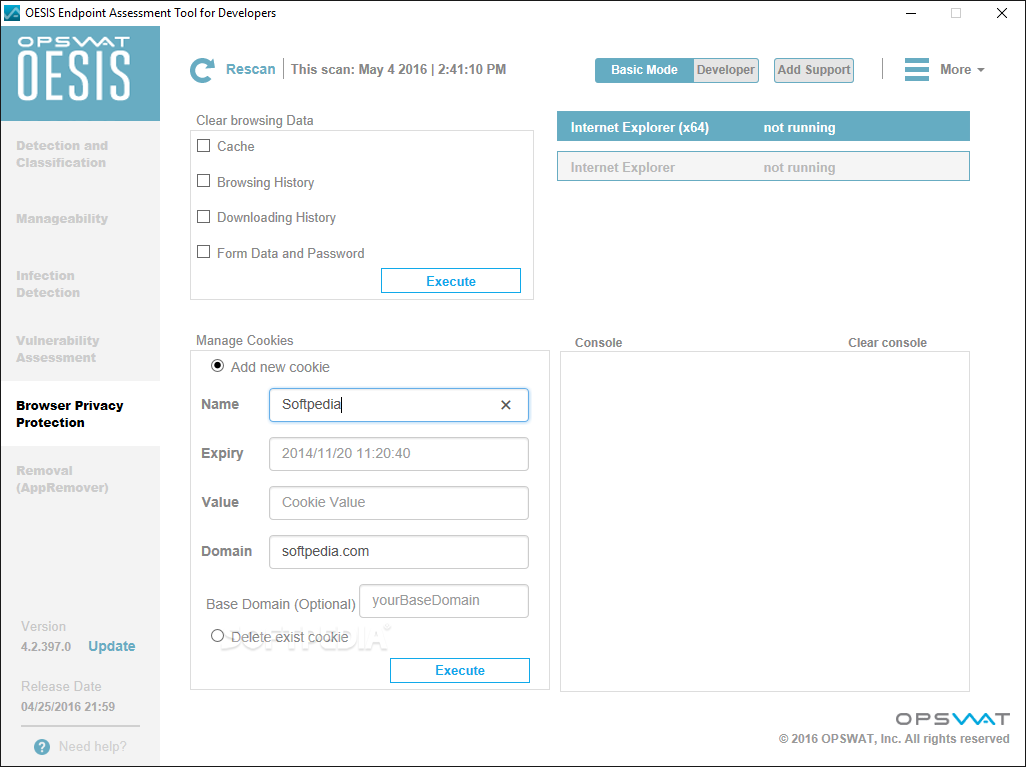Click the More menu label
Viewport: 1026px width, 767px height.
[955, 69]
